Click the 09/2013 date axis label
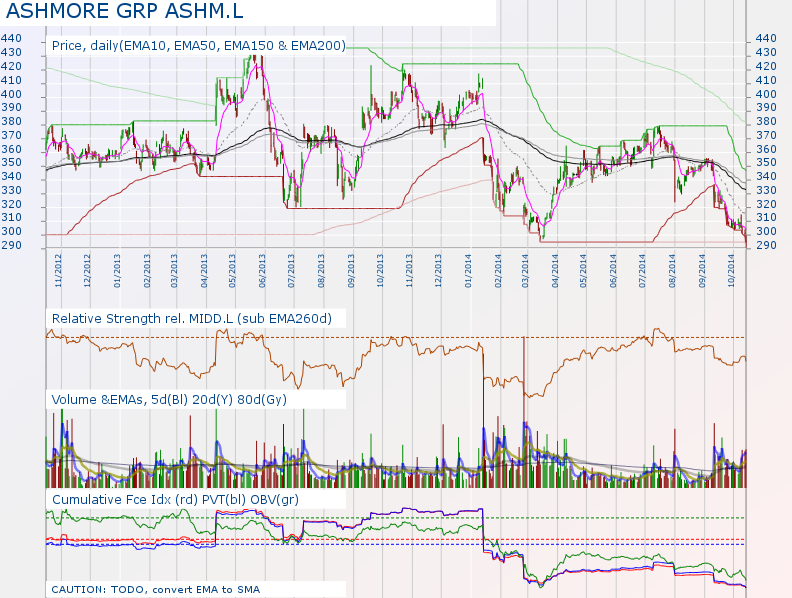The height and width of the screenshot is (598, 792). pos(351,271)
